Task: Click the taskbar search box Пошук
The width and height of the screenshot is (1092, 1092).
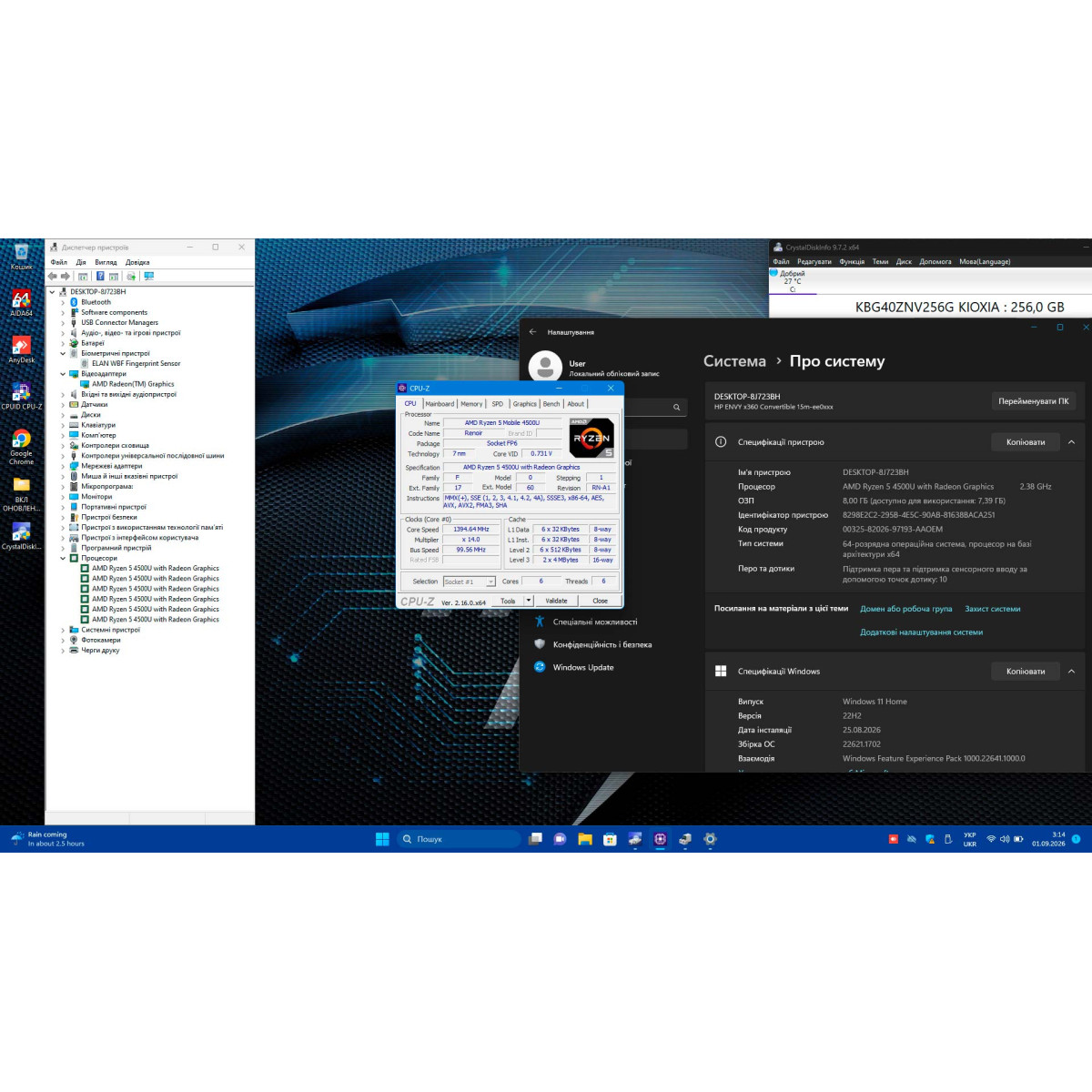Action: pos(460,839)
